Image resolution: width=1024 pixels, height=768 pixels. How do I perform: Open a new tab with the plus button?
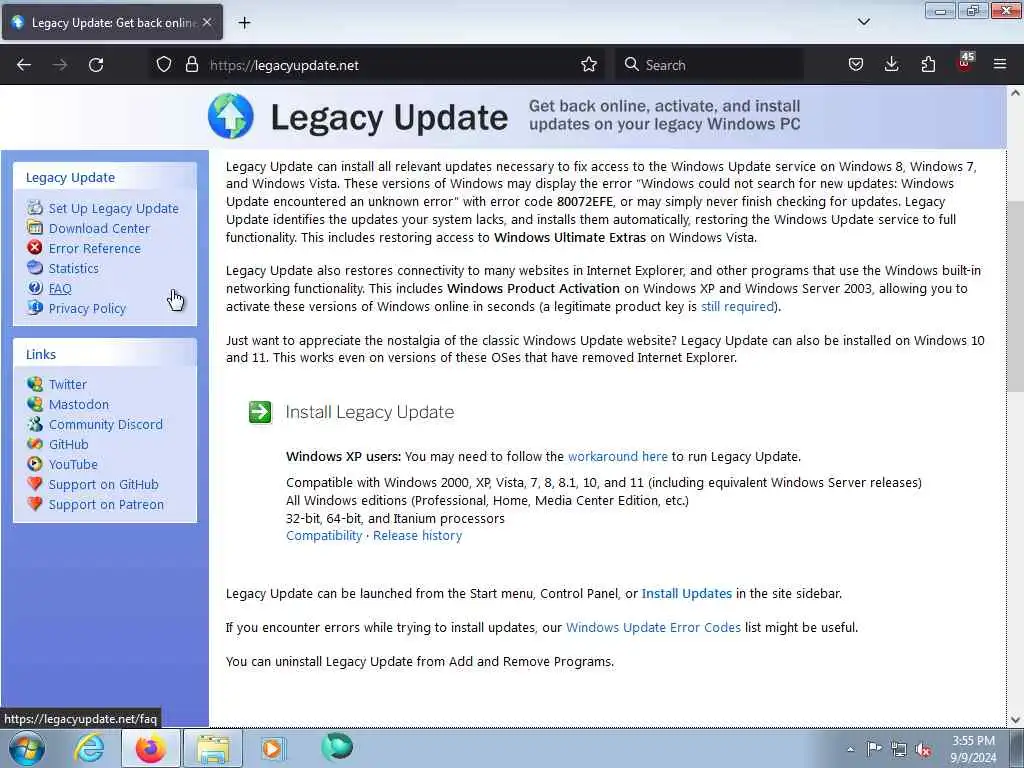pyautogui.click(x=244, y=23)
